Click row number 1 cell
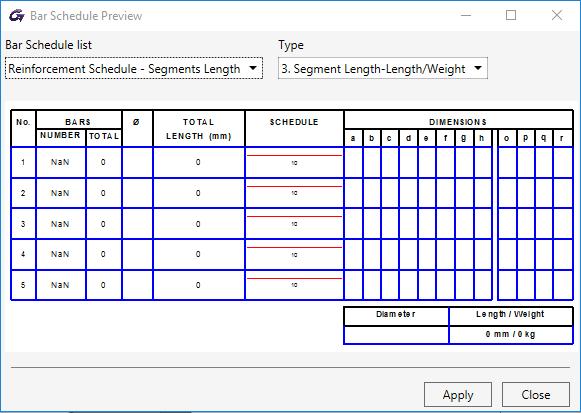 click(23, 162)
